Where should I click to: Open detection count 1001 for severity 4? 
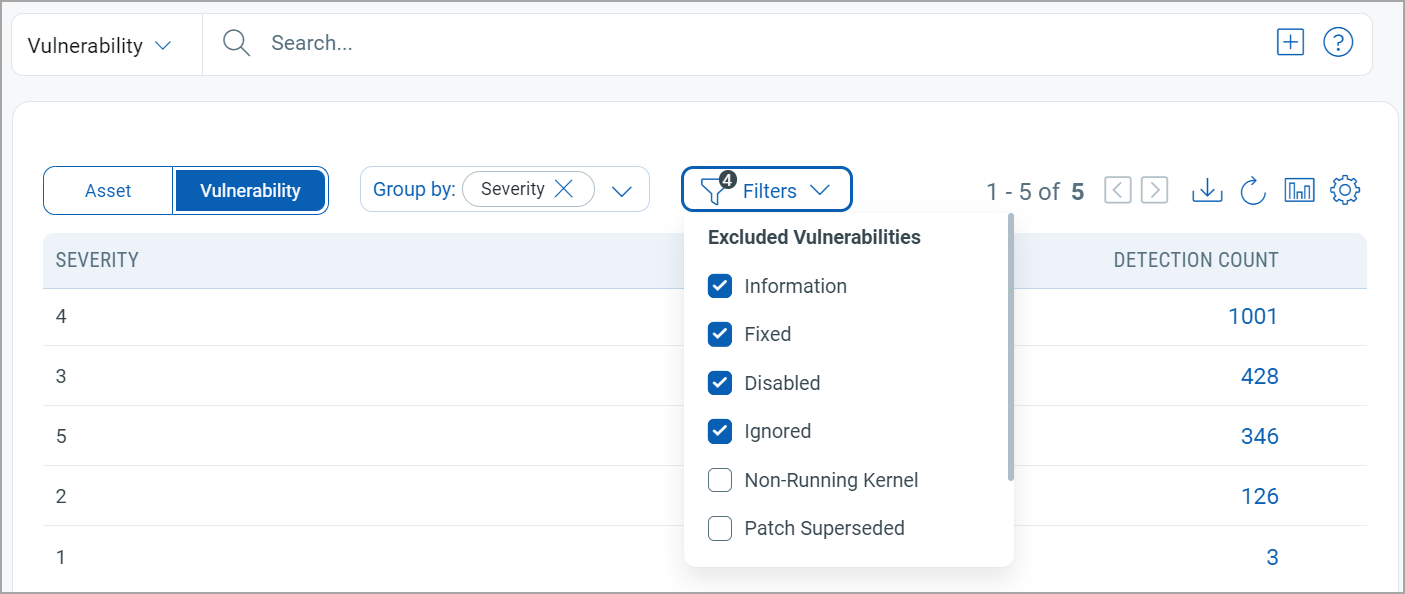[1253, 316]
